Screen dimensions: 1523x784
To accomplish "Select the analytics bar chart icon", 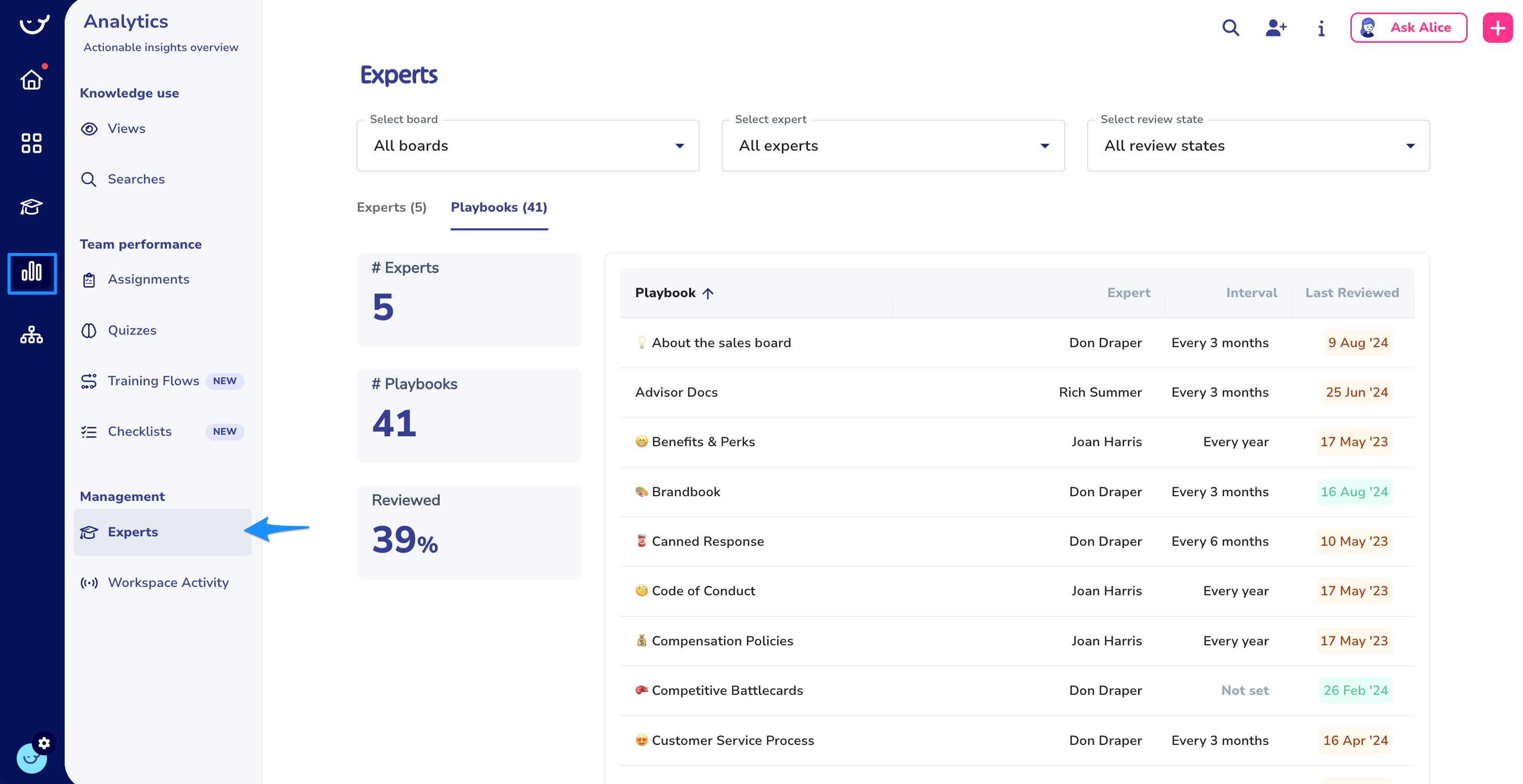I will (32, 272).
